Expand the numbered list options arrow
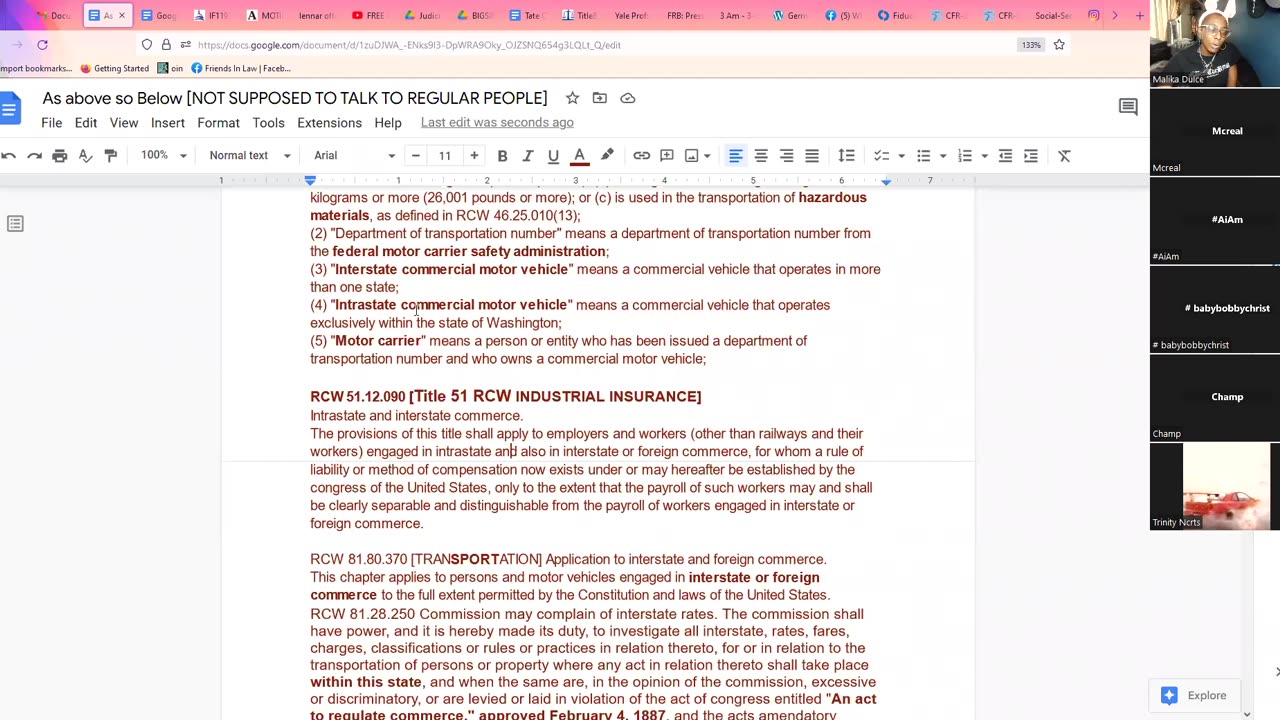The image size is (1280, 720). point(984,155)
